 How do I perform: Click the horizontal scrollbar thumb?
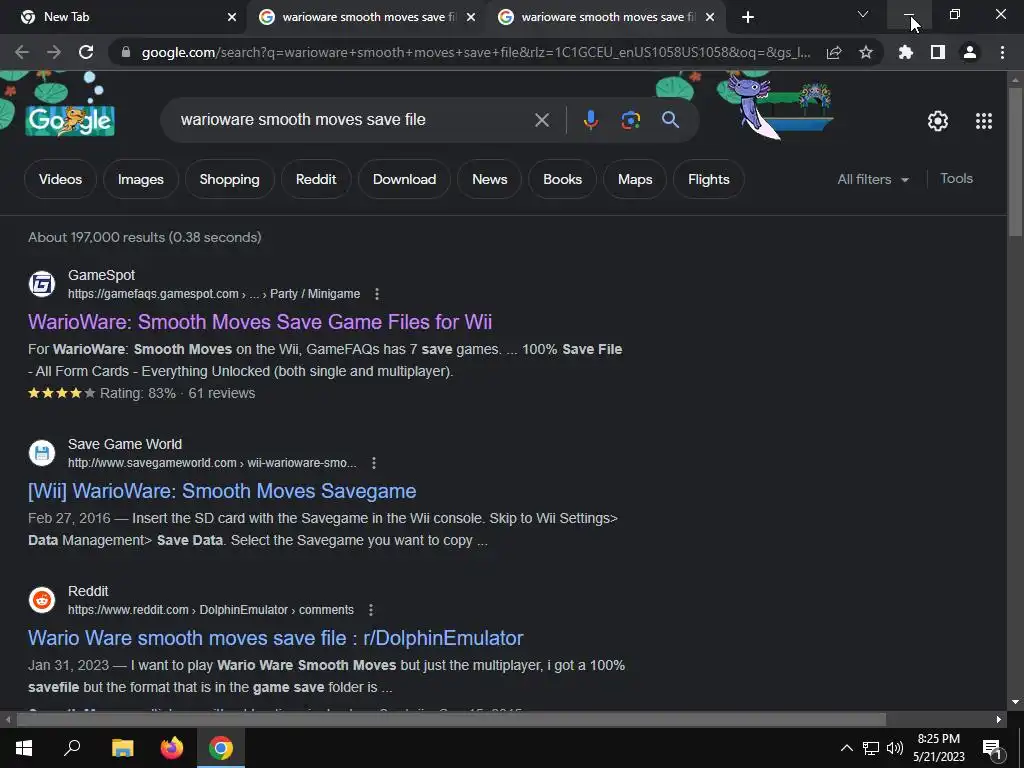tap(451, 719)
